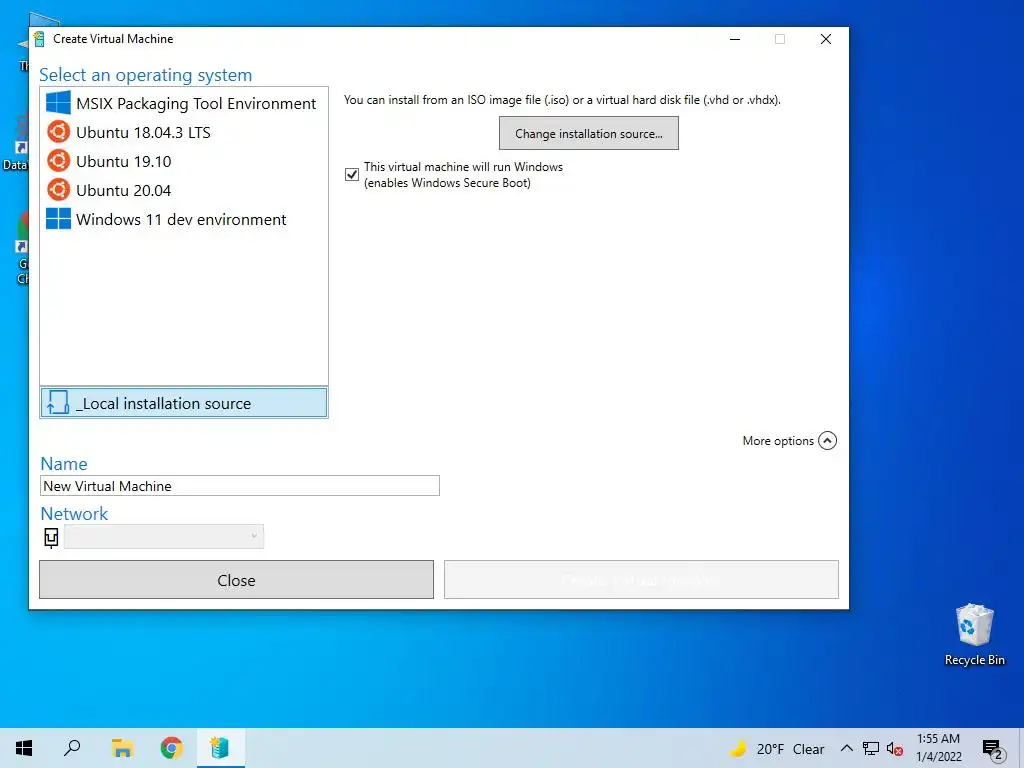Select MSIX Packaging Tool Environment entry

pos(184,103)
